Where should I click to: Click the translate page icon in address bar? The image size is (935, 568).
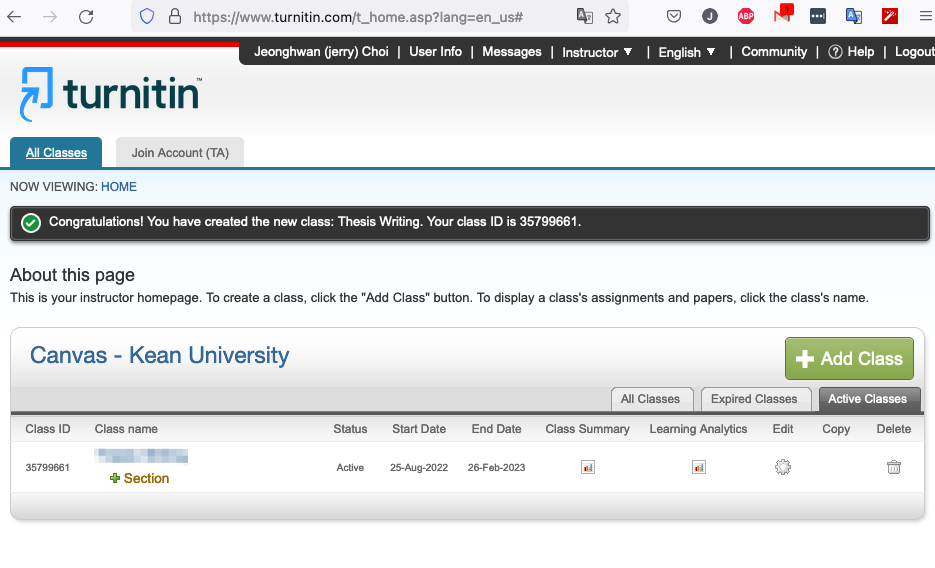(x=584, y=17)
